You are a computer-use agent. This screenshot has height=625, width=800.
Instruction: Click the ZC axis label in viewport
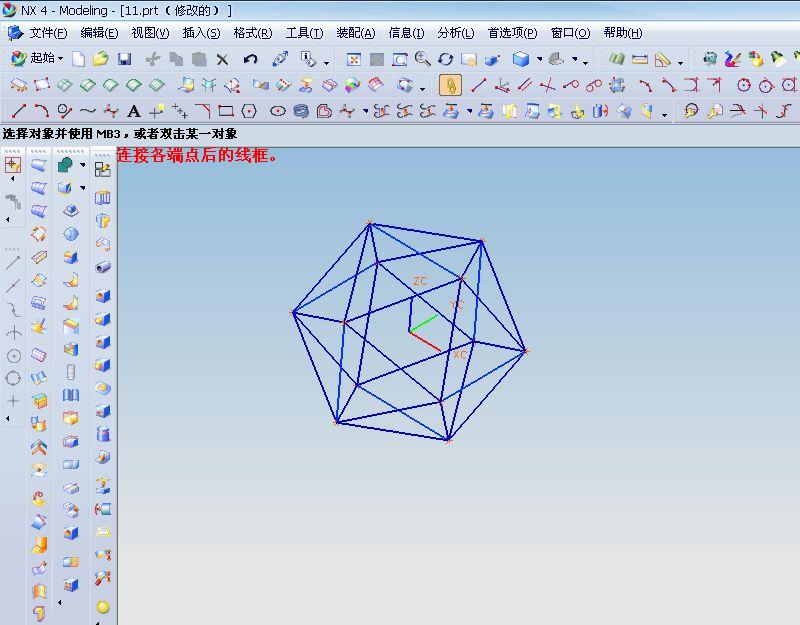[420, 281]
